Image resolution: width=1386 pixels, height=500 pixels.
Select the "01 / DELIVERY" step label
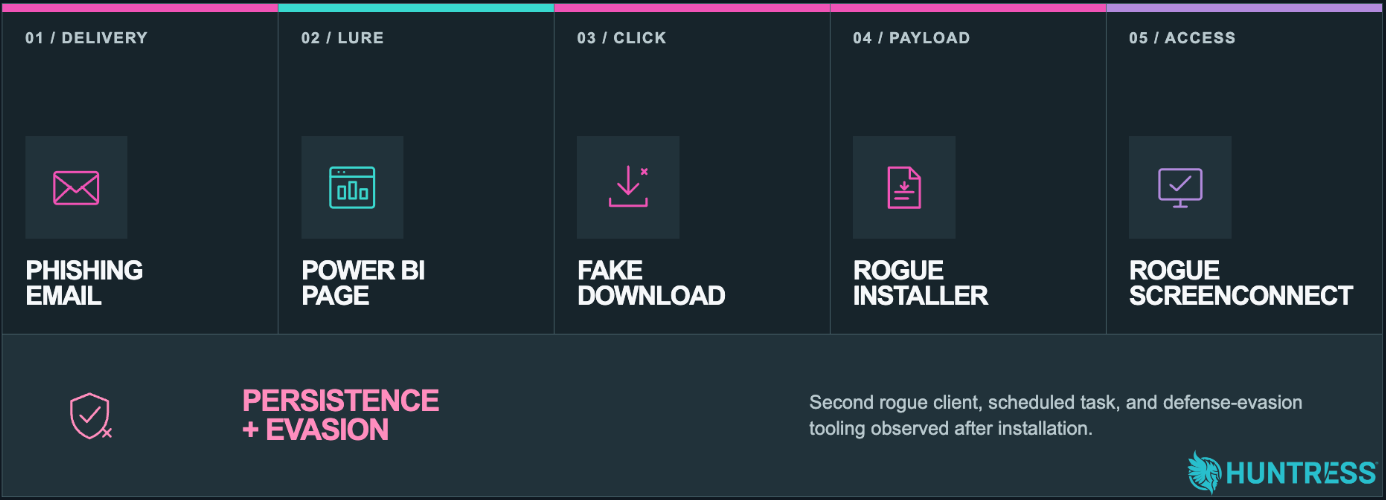point(86,38)
